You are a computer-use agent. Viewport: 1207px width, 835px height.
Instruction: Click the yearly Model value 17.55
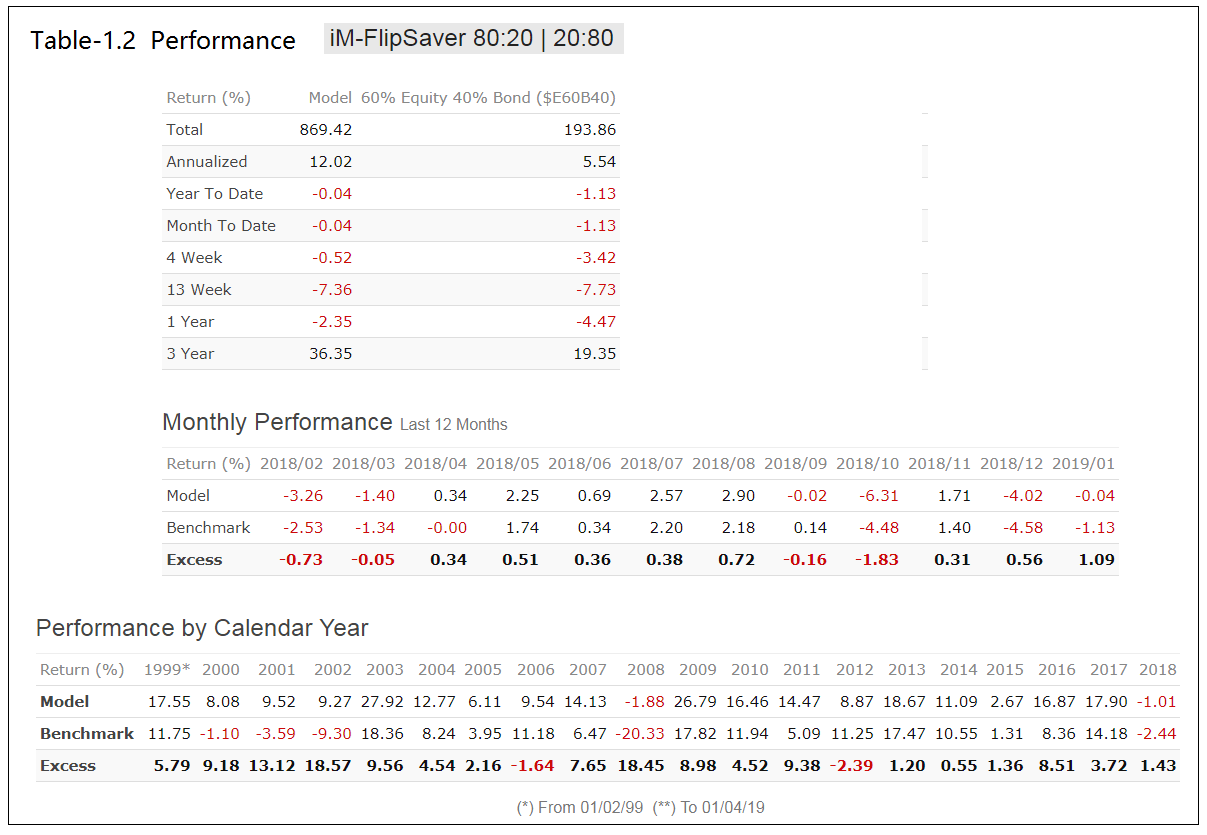(x=169, y=702)
